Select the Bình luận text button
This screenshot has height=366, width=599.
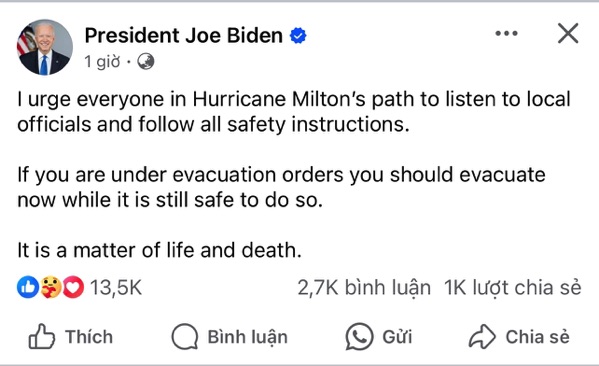(248, 337)
